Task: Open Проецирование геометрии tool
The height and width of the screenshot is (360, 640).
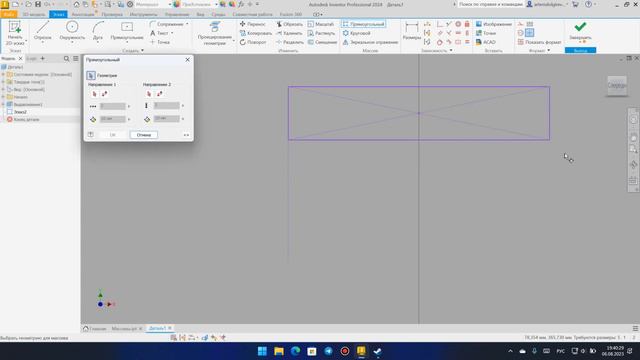Action: pos(215,33)
